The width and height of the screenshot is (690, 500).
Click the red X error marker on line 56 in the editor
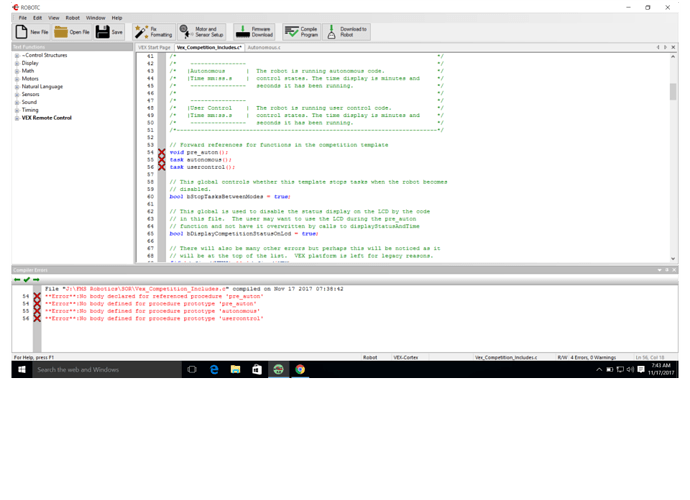pos(161,167)
